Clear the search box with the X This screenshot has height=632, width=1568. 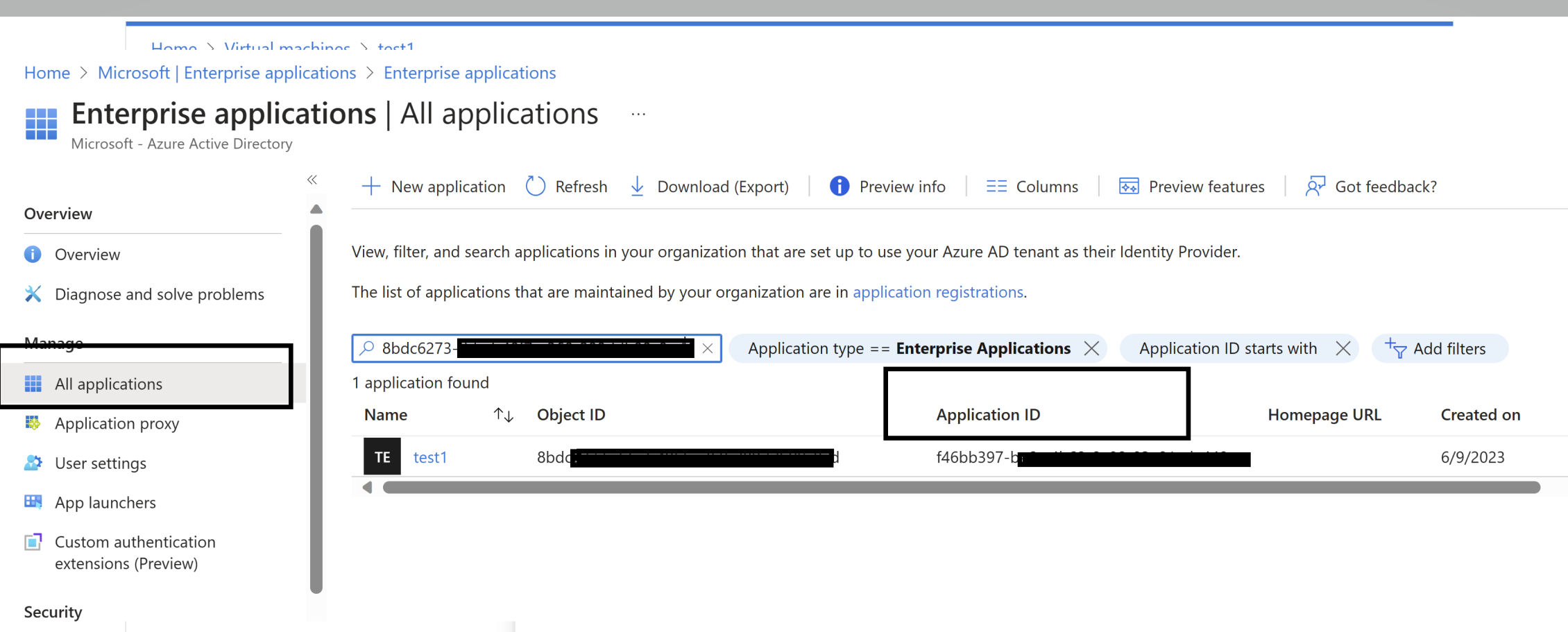coord(707,348)
